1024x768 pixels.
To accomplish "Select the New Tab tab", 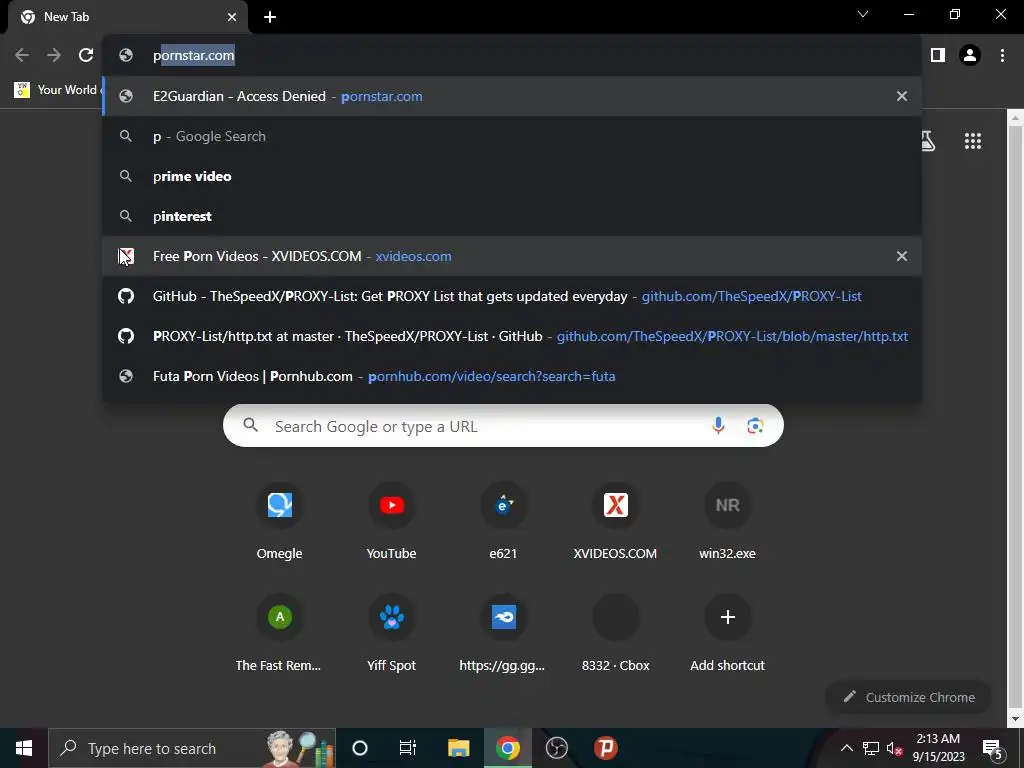I will pyautogui.click(x=127, y=18).
